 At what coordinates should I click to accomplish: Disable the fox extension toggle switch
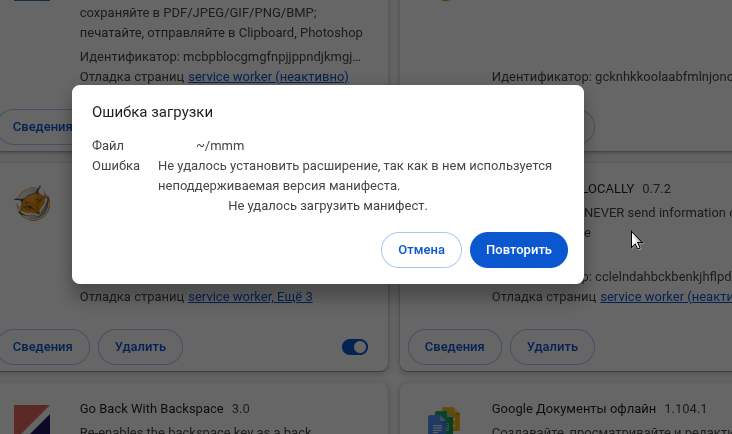[355, 347]
